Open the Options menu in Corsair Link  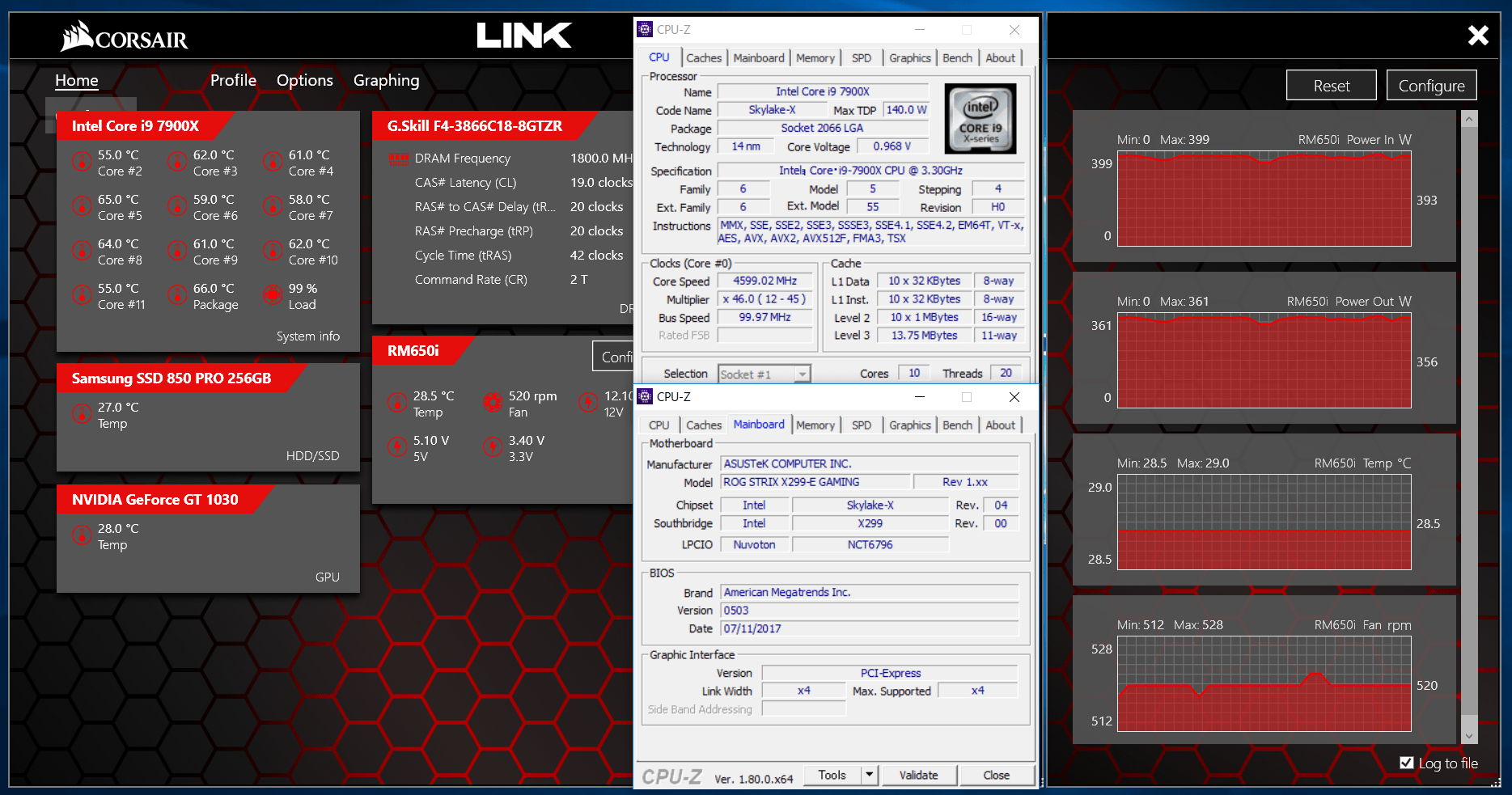tap(305, 80)
